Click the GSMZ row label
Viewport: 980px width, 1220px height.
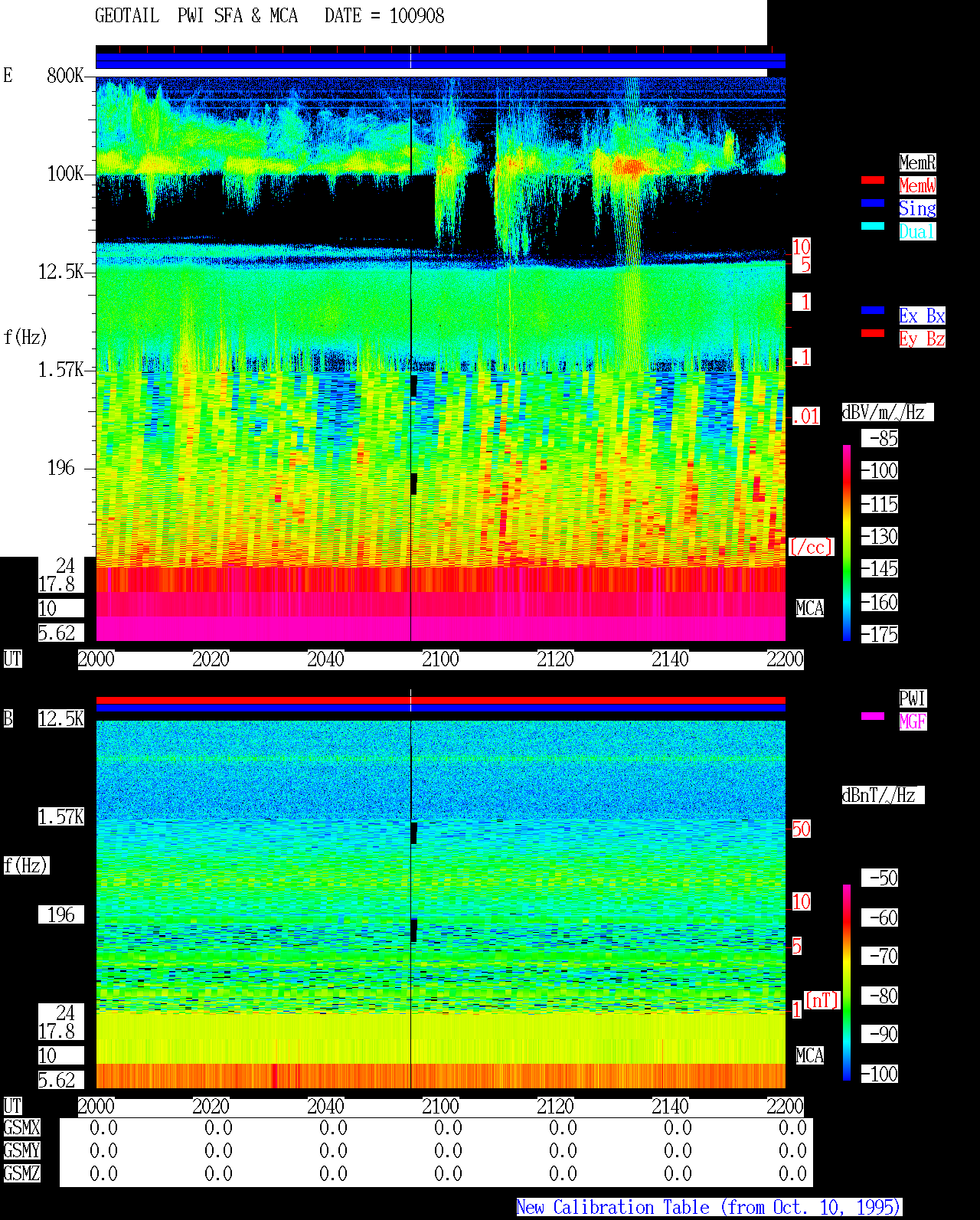point(21,1173)
